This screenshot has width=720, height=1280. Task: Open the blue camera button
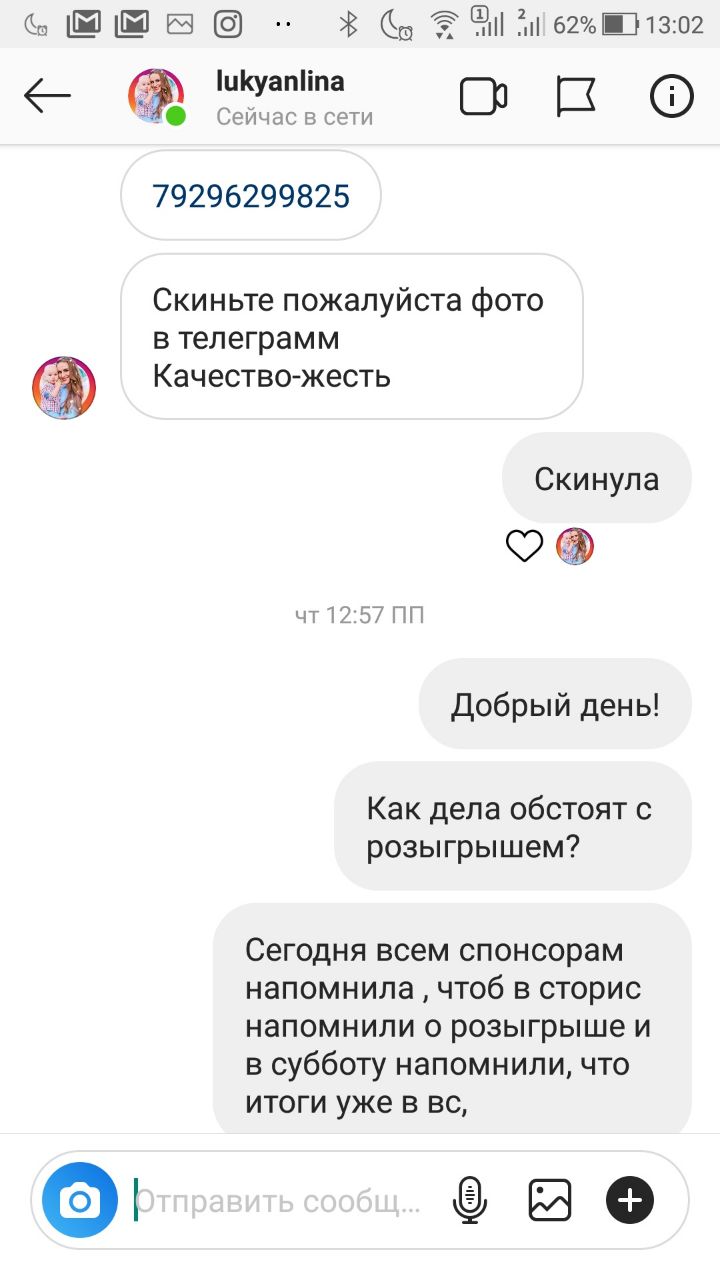(80, 1200)
